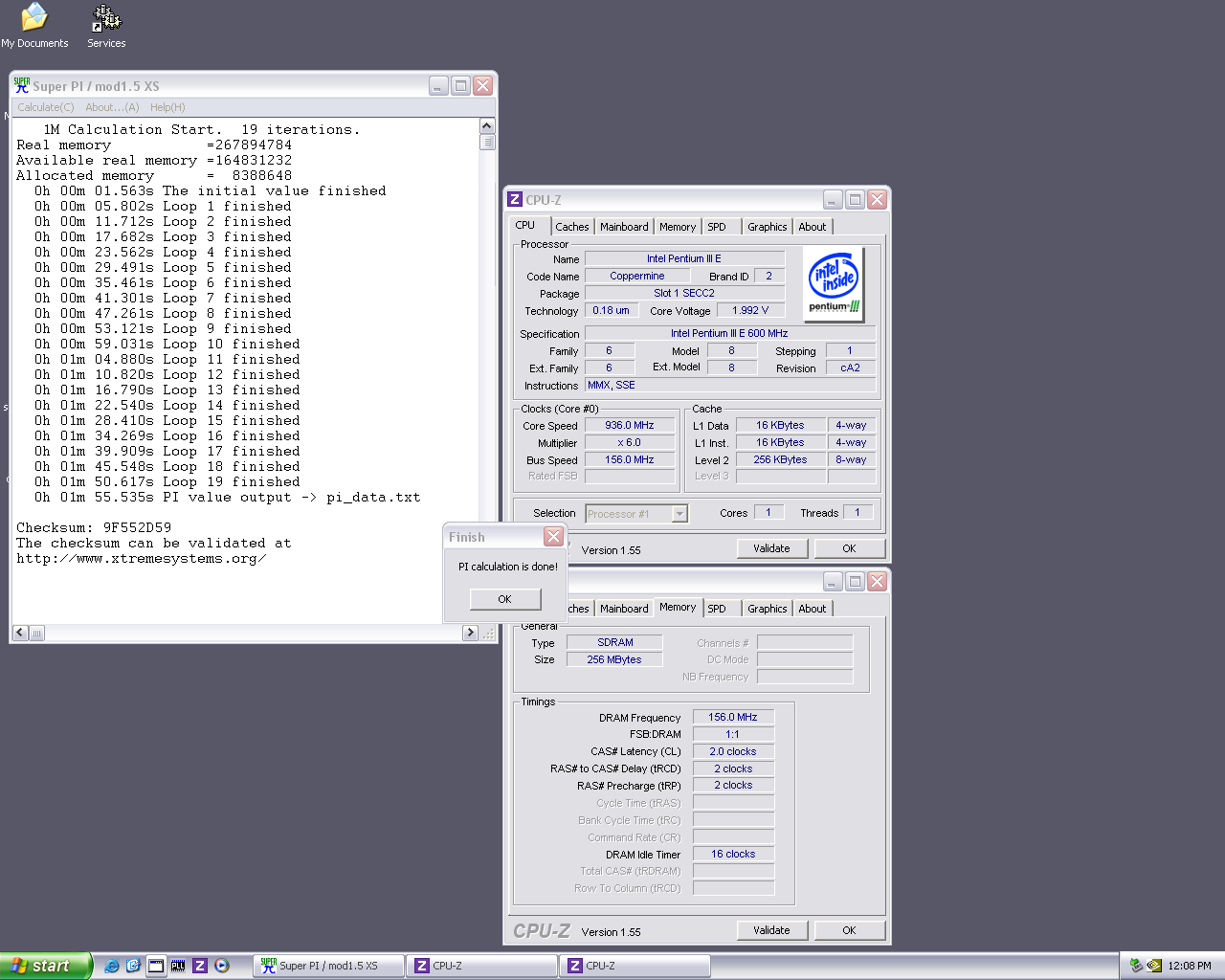Open Calculate menu in Super PI
The image size is (1225, 980).
pos(46,107)
